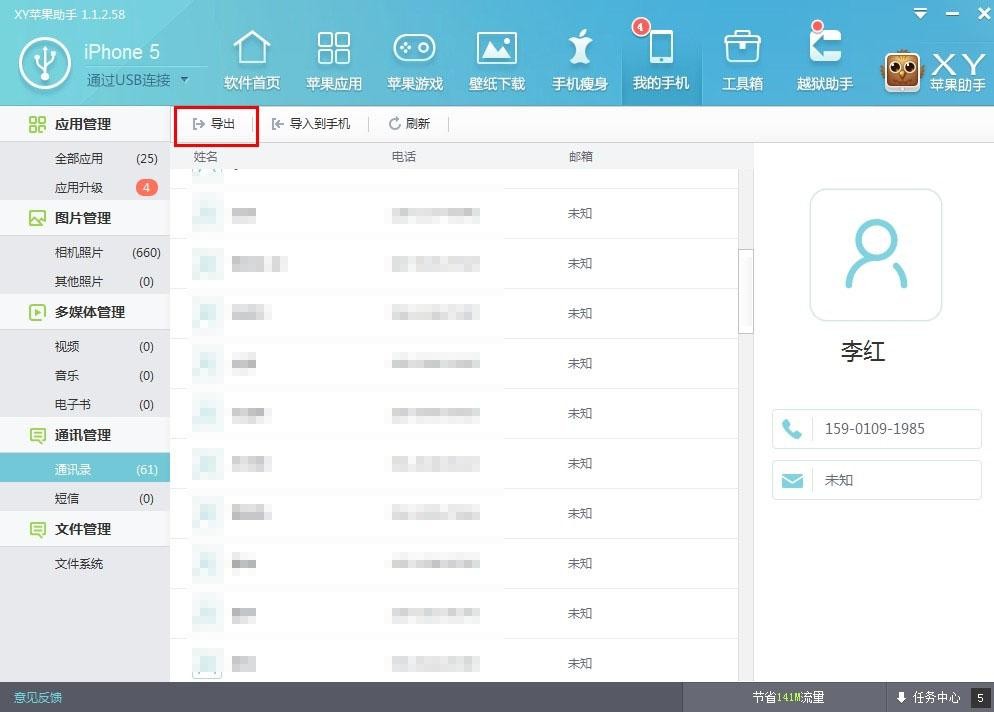
Task: Open 音乐 in the sidebar
Action: tap(85, 375)
